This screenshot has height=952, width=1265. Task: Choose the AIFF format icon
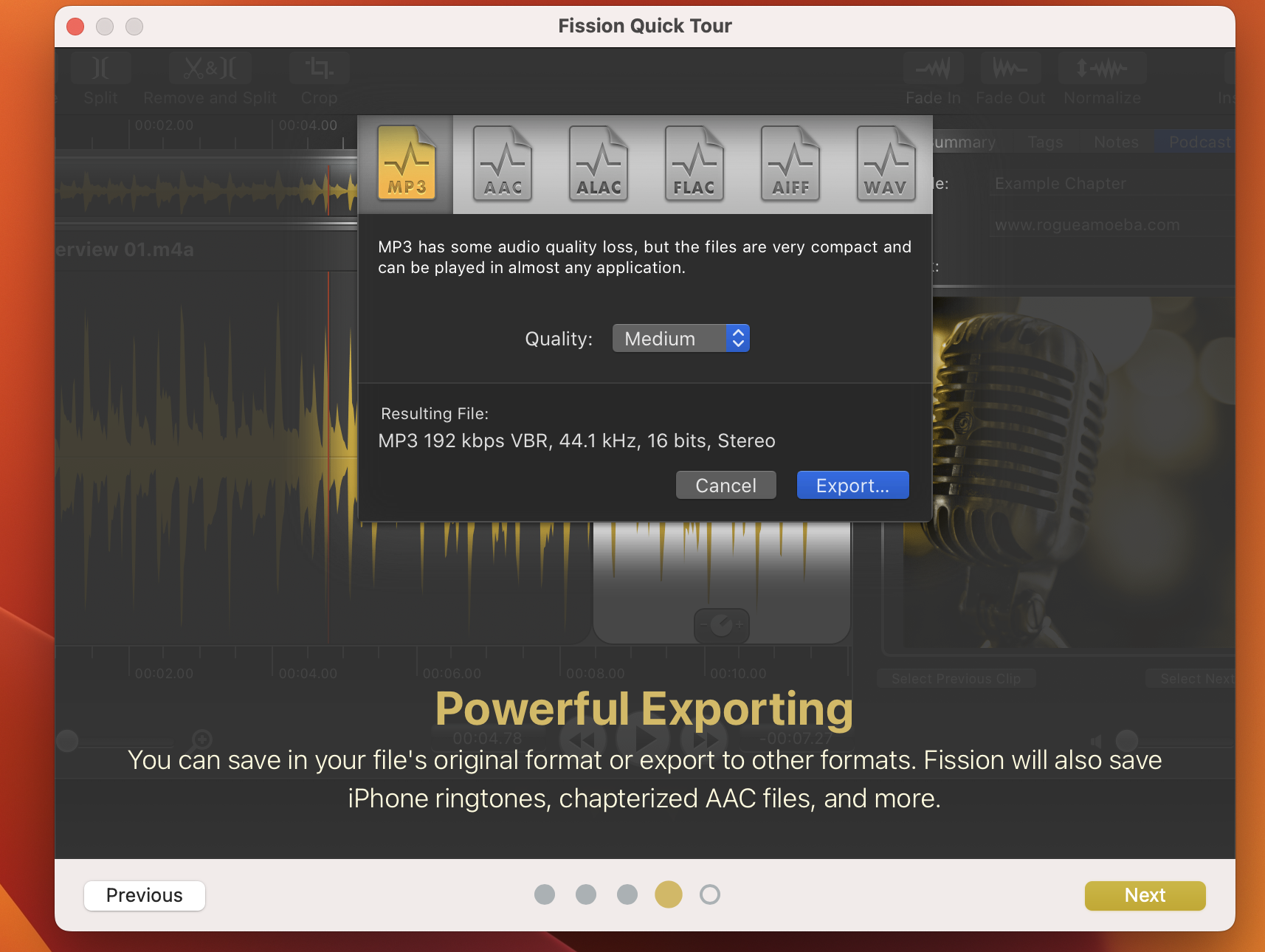(x=790, y=164)
